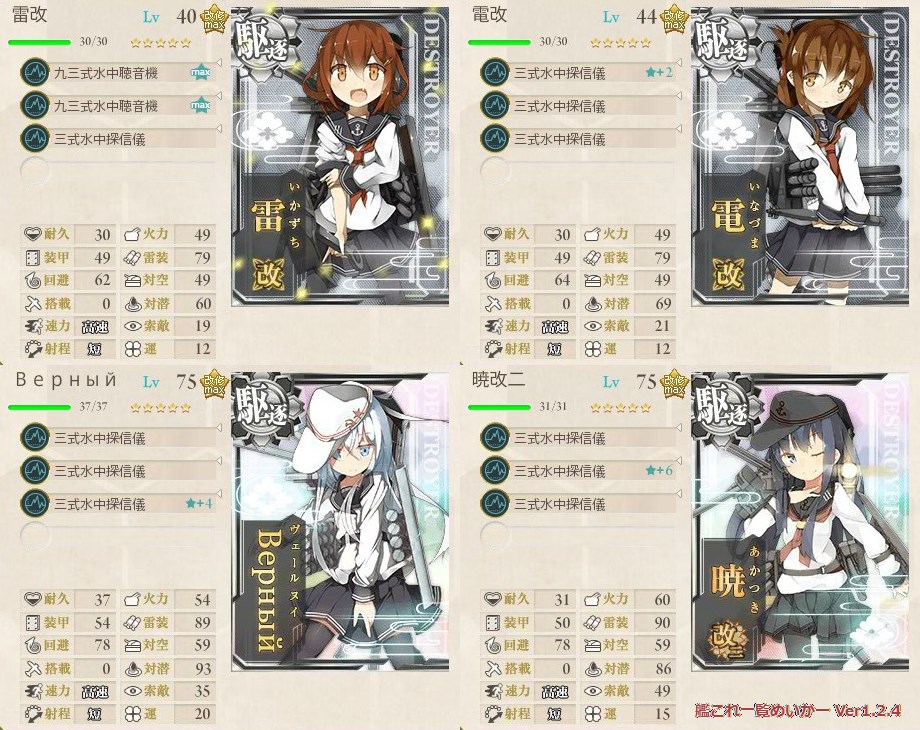The image size is (920, 730).
Task: Click the 雷改 ship name header
Action: pyautogui.click(x=29, y=14)
